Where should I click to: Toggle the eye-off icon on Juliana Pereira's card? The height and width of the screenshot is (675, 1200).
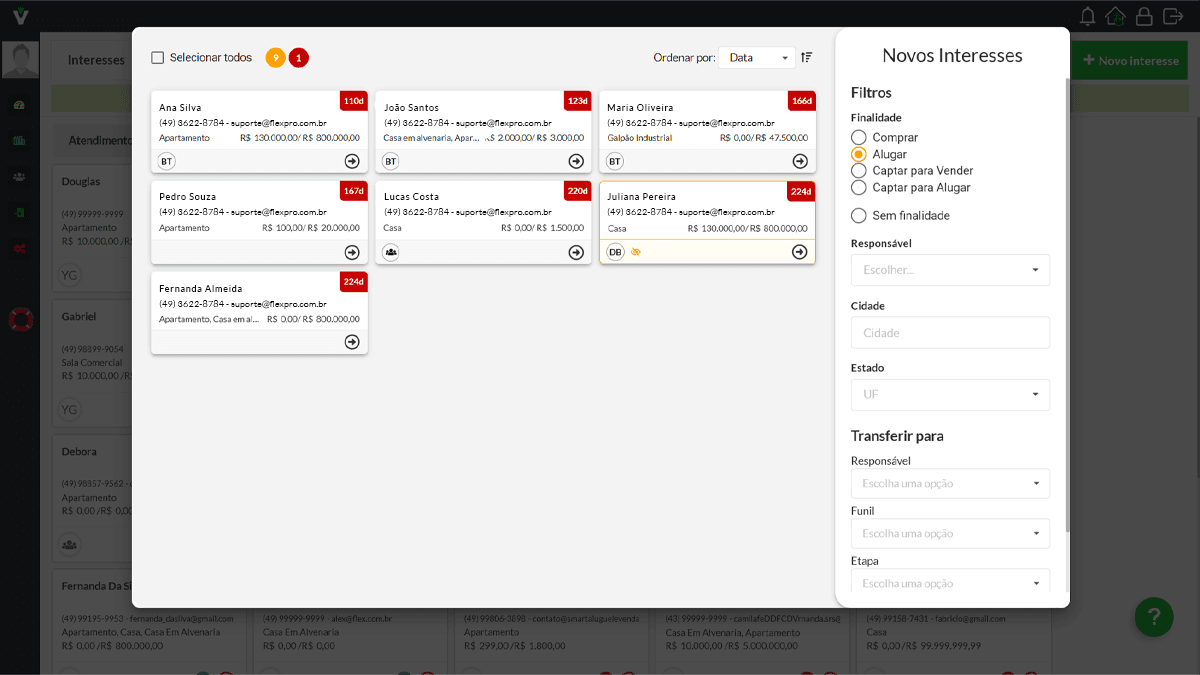(635, 251)
